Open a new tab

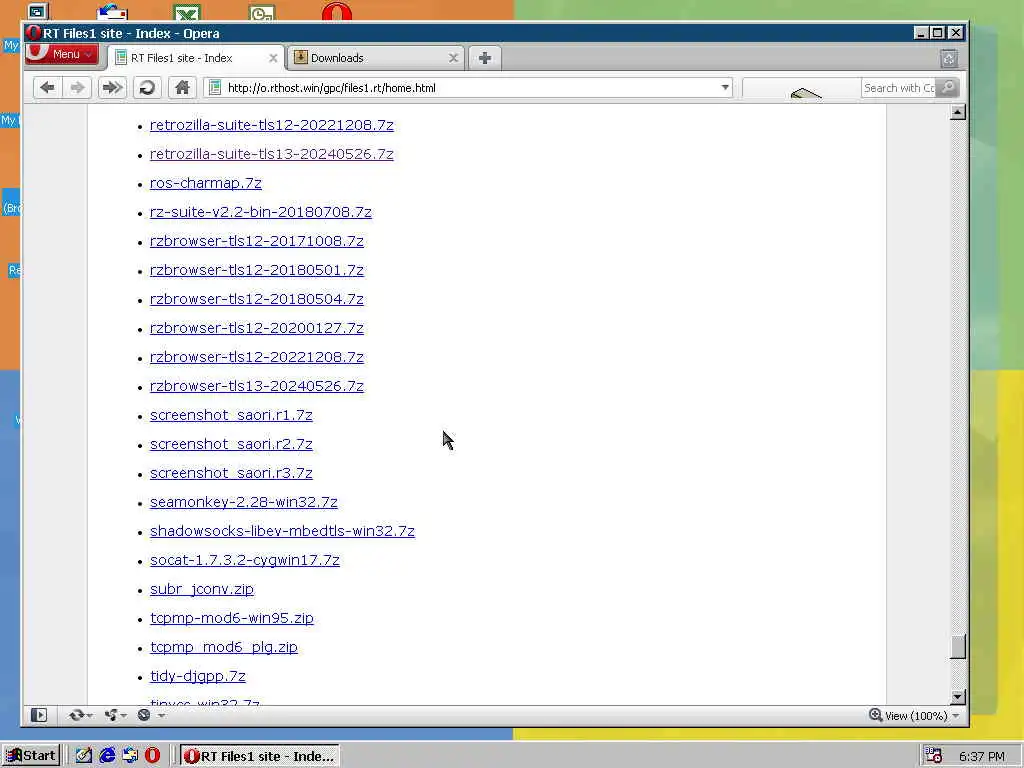(485, 58)
